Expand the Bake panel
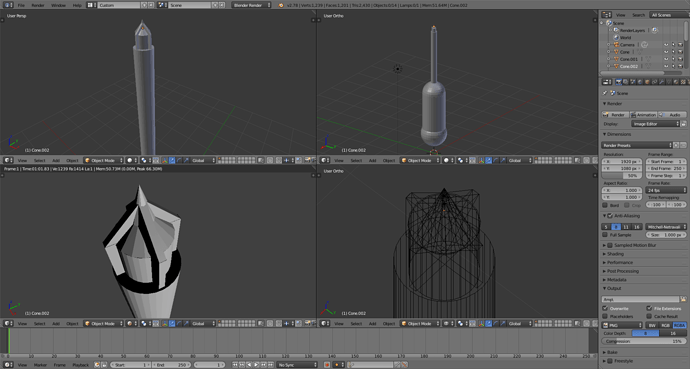 pos(612,352)
